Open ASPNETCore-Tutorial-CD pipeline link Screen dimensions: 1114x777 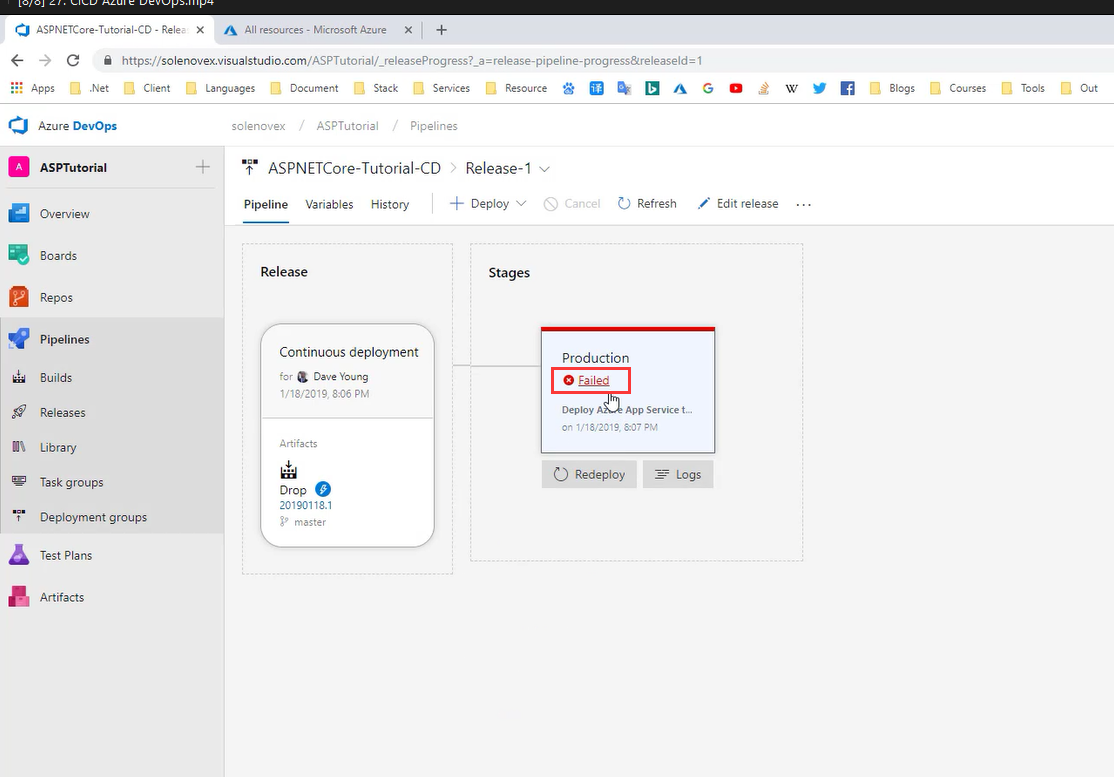(x=355, y=168)
